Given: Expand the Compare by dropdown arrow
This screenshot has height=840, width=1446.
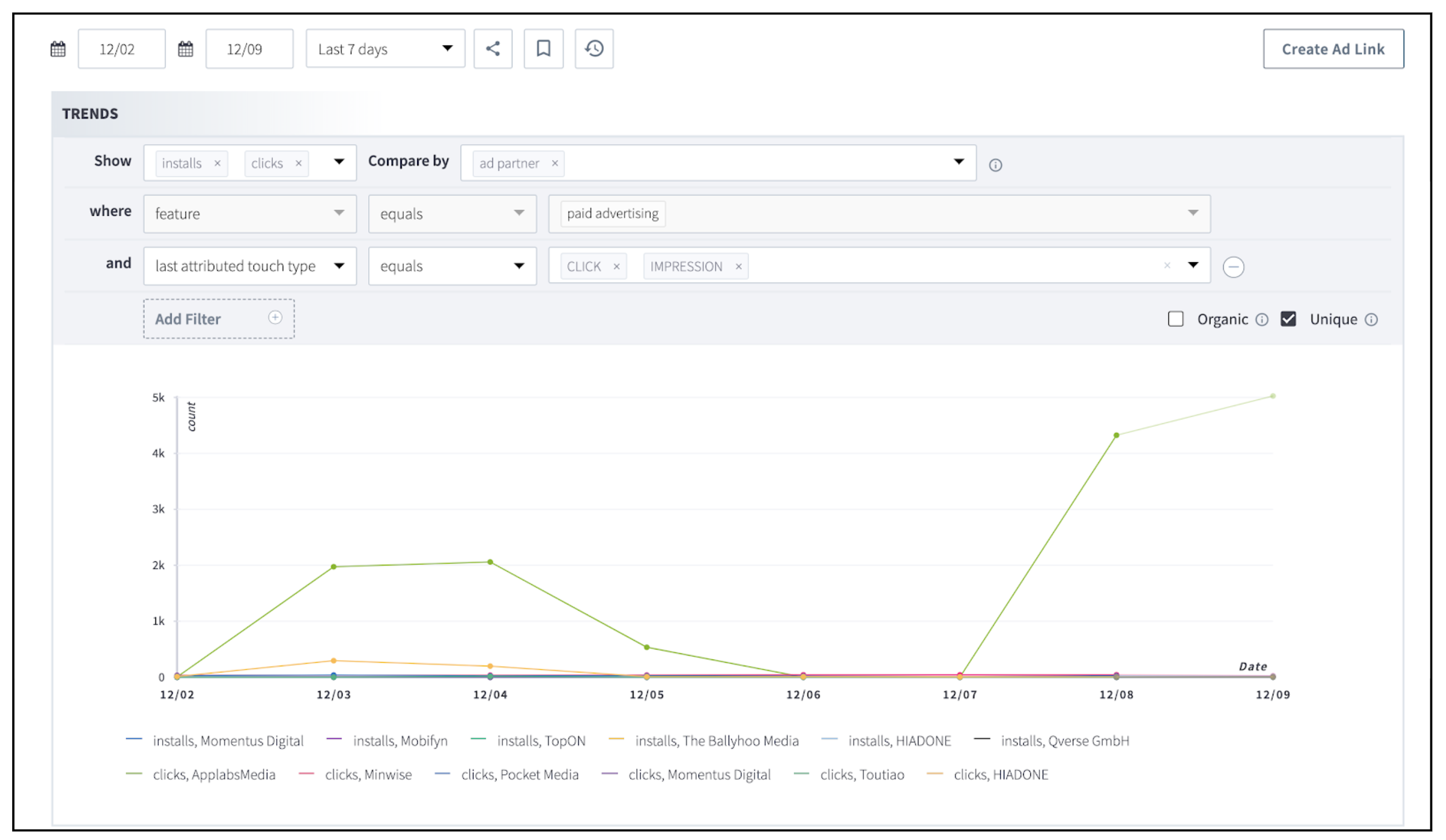Looking at the screenshot, I should (959, 162).
